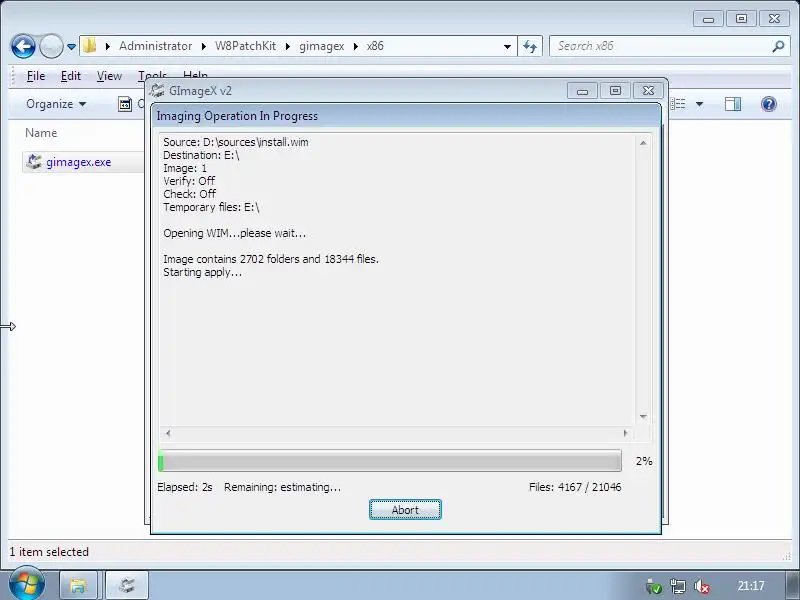Open the network tray icon
800x600 pixels.
click(678, 587)
